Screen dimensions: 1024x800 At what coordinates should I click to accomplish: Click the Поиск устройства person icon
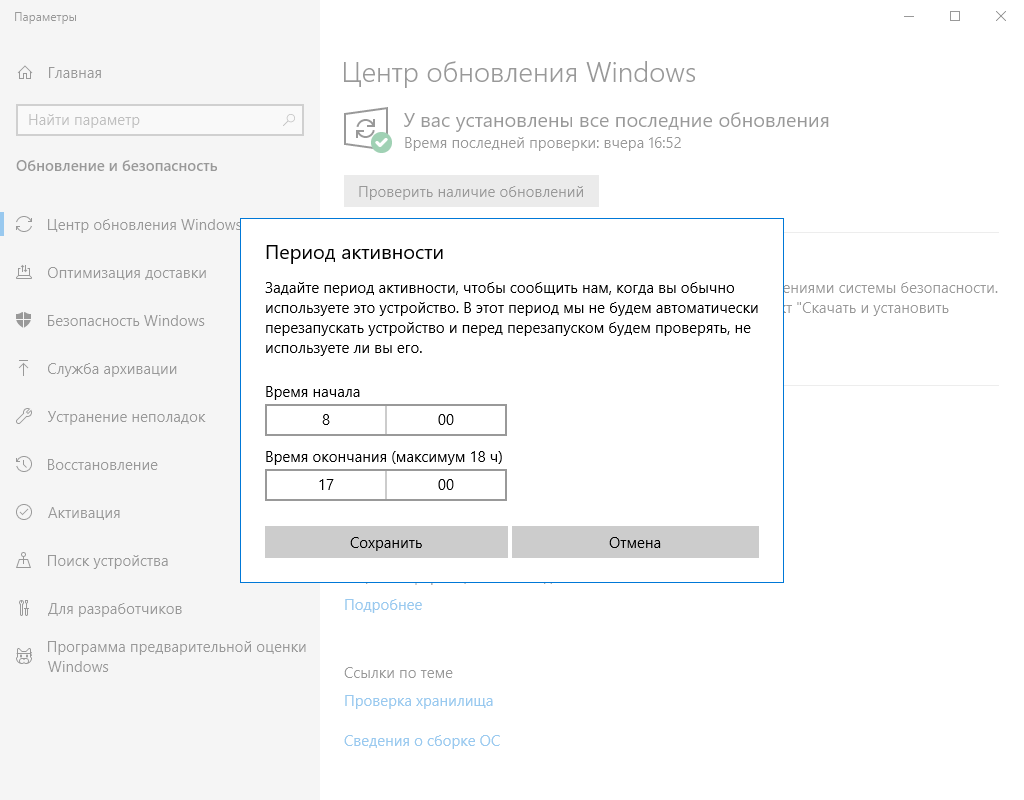pos(25,561)
